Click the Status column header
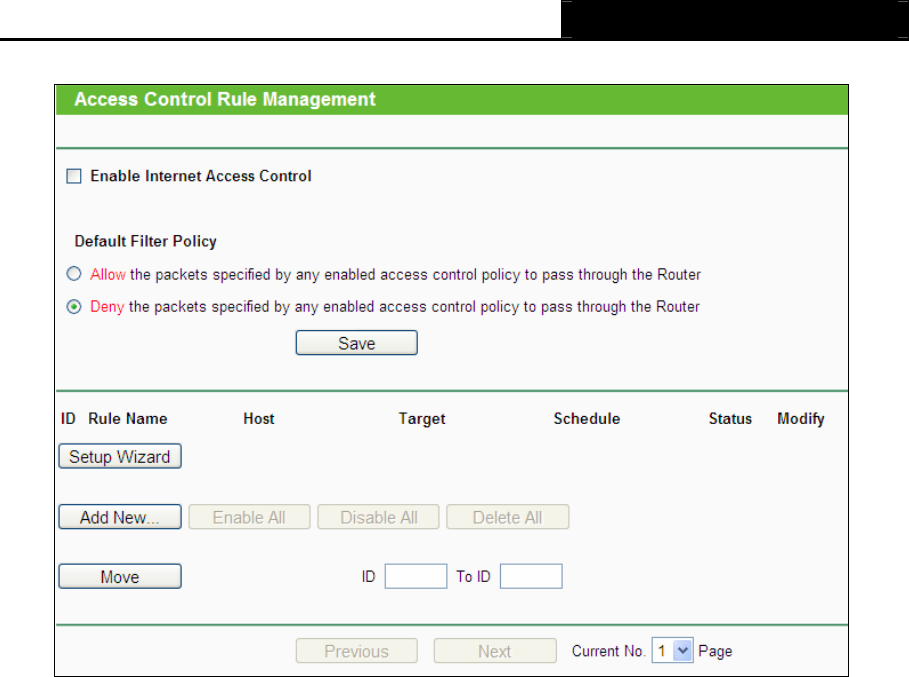 [x=730, y=418]
